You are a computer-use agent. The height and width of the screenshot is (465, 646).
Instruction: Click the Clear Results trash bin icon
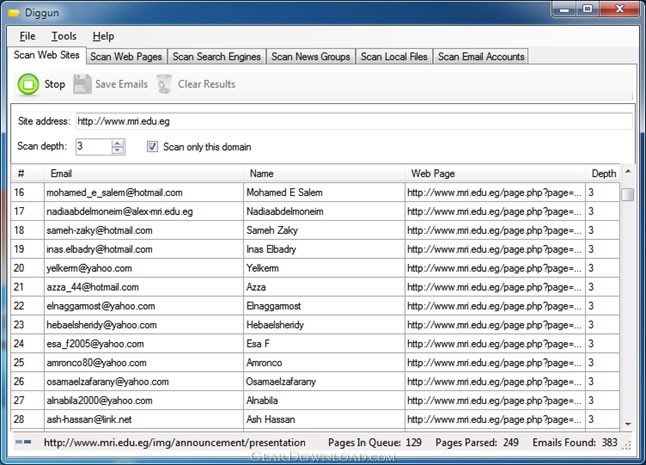pos(164,84)
